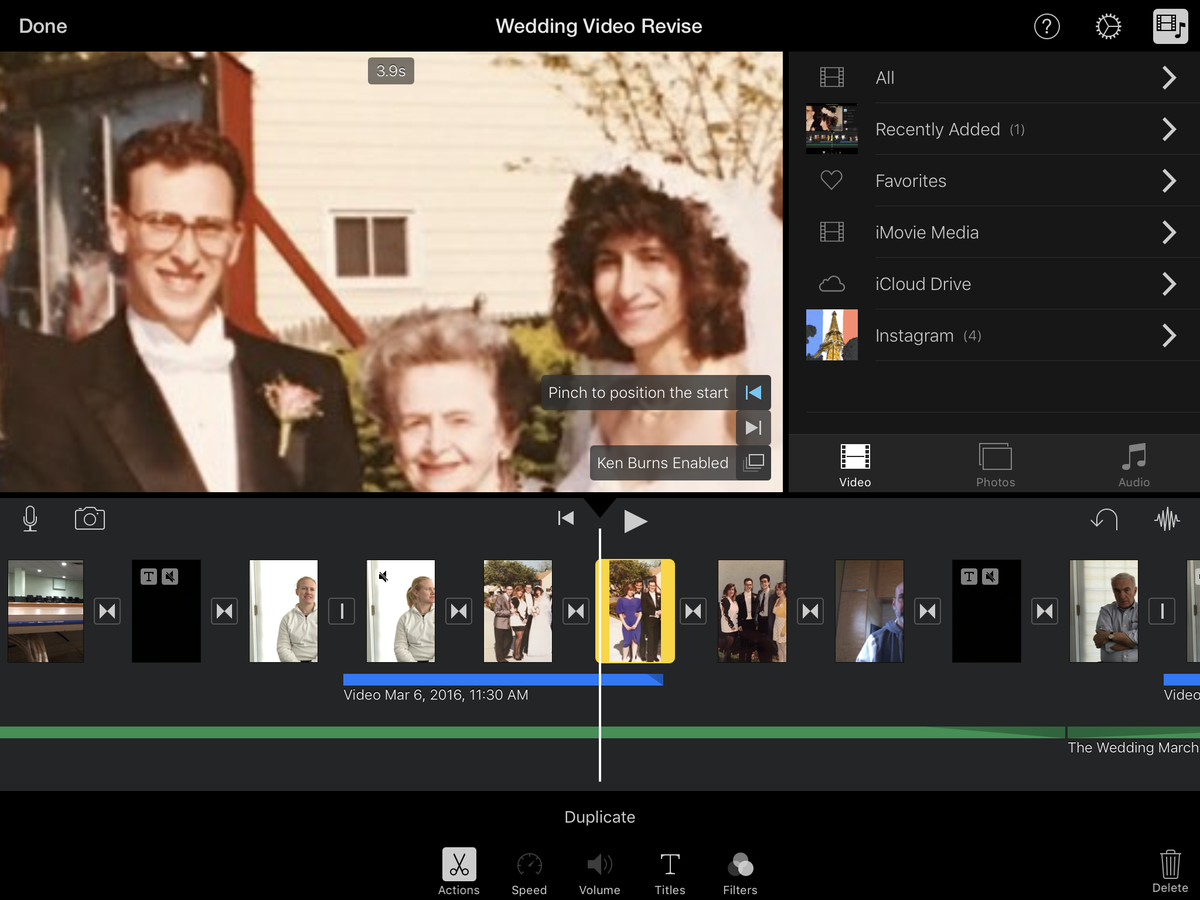Open project settings gear icon
This screenshot has height=900, width=1200.
[x=1108, y=27]
